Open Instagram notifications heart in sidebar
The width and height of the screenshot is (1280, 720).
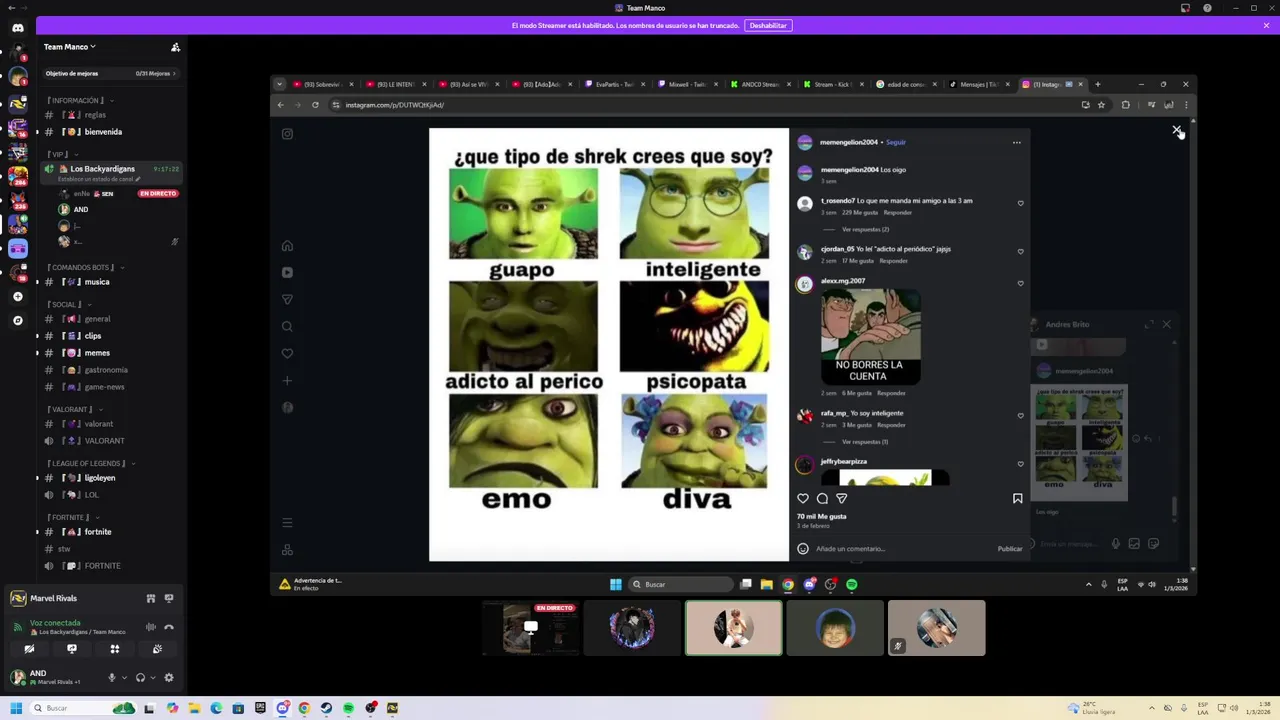(287, 353)
